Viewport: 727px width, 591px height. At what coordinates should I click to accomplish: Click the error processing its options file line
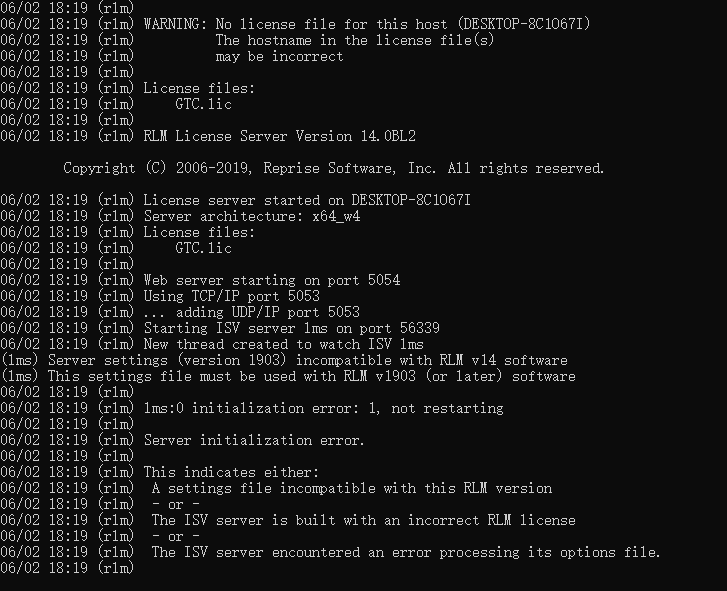(x=331, y=553)
